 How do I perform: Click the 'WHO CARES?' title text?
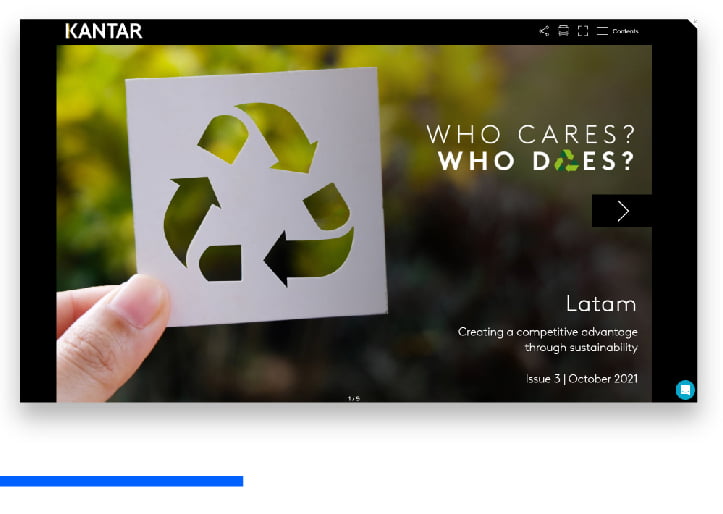click(531, 135)
